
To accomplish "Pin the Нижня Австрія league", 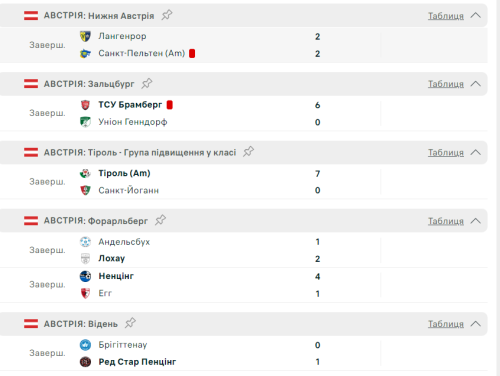I will point(167,15).
